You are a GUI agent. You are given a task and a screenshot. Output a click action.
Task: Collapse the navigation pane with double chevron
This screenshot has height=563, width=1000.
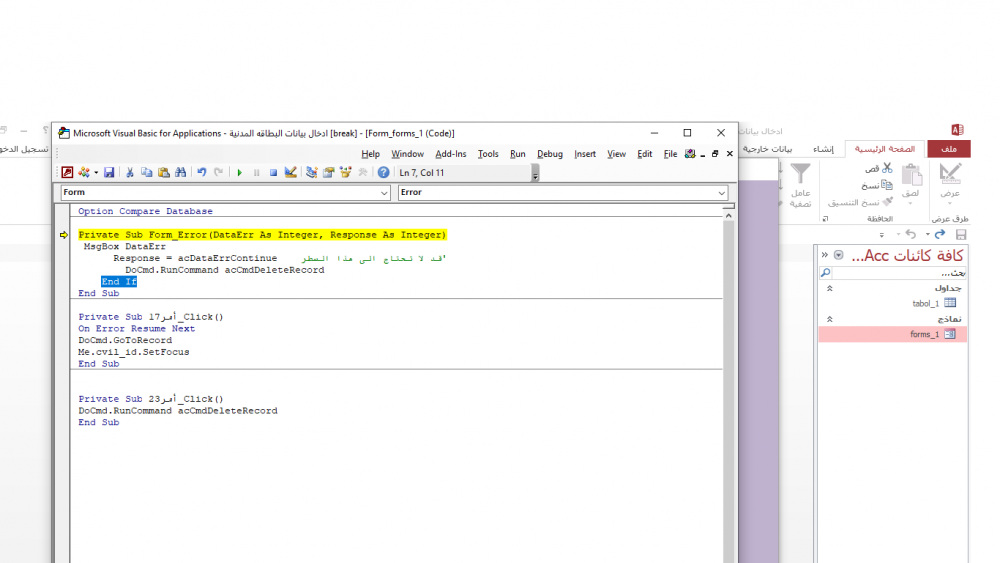tap(825, 255)
